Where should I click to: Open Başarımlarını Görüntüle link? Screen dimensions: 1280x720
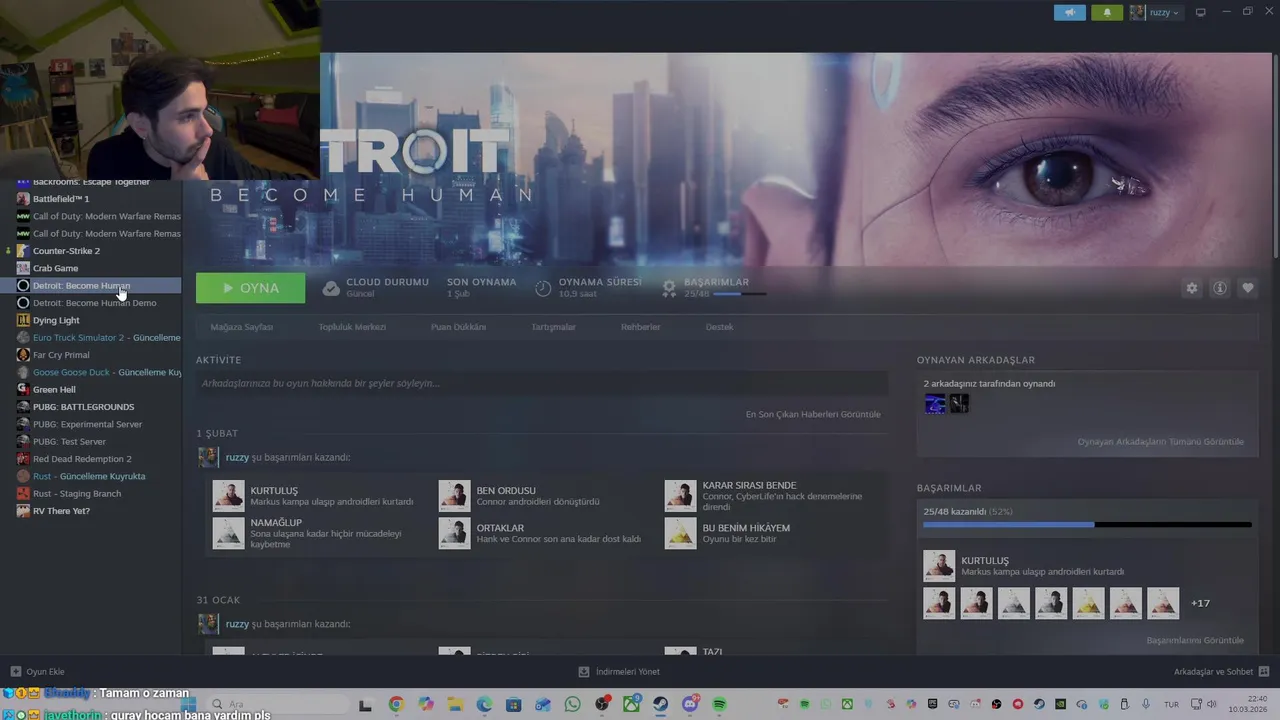1195,640
